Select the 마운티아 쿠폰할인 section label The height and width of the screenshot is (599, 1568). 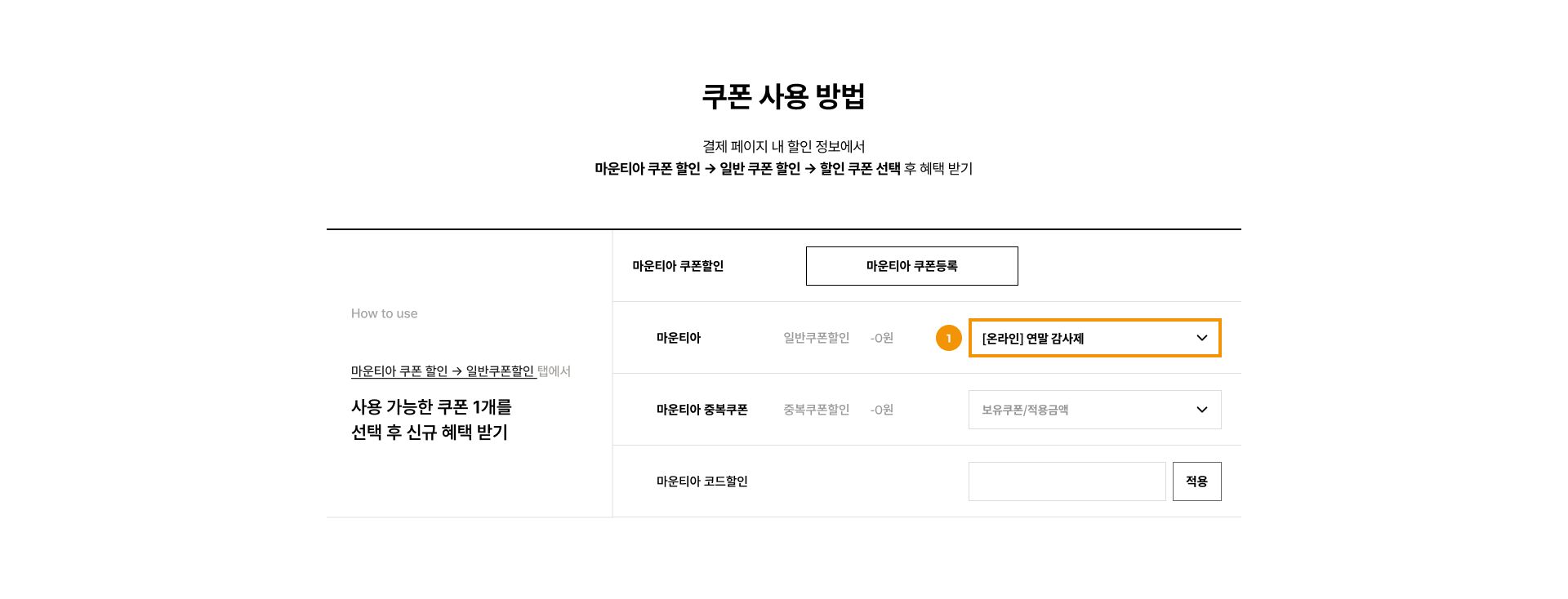pyautogui.click(x=678, y=266)
